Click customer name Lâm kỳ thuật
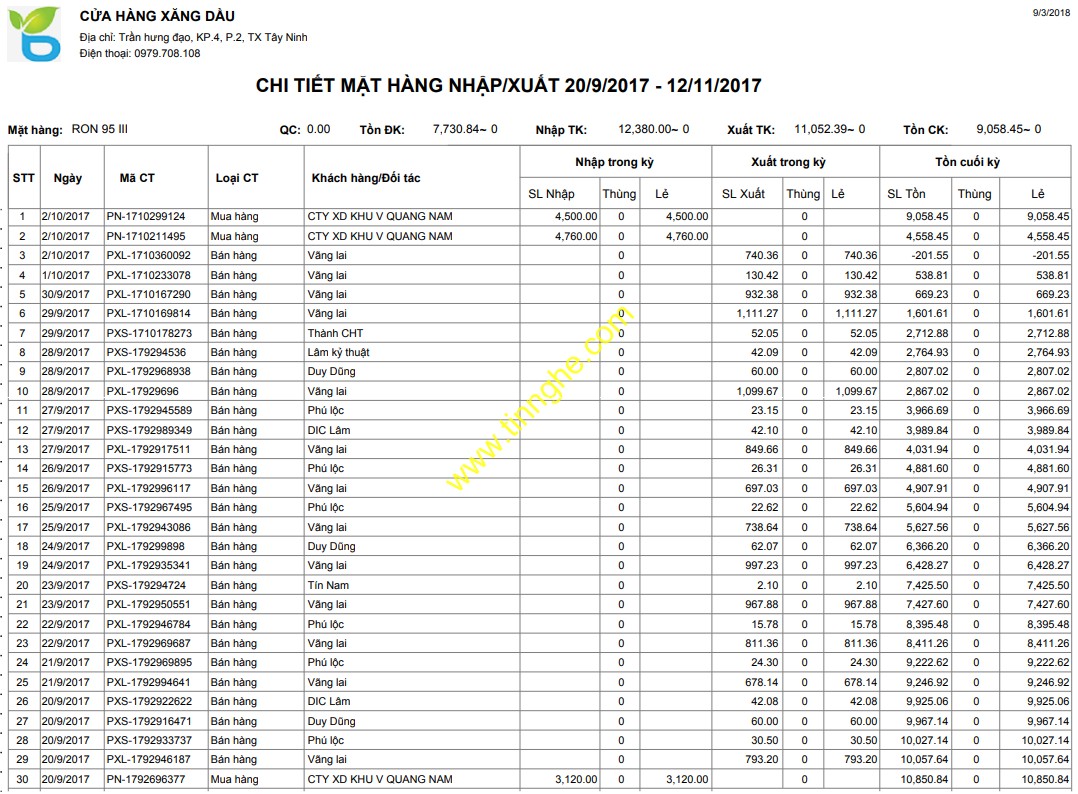Viewport: 1078px width, 794px height. point(338,353)
